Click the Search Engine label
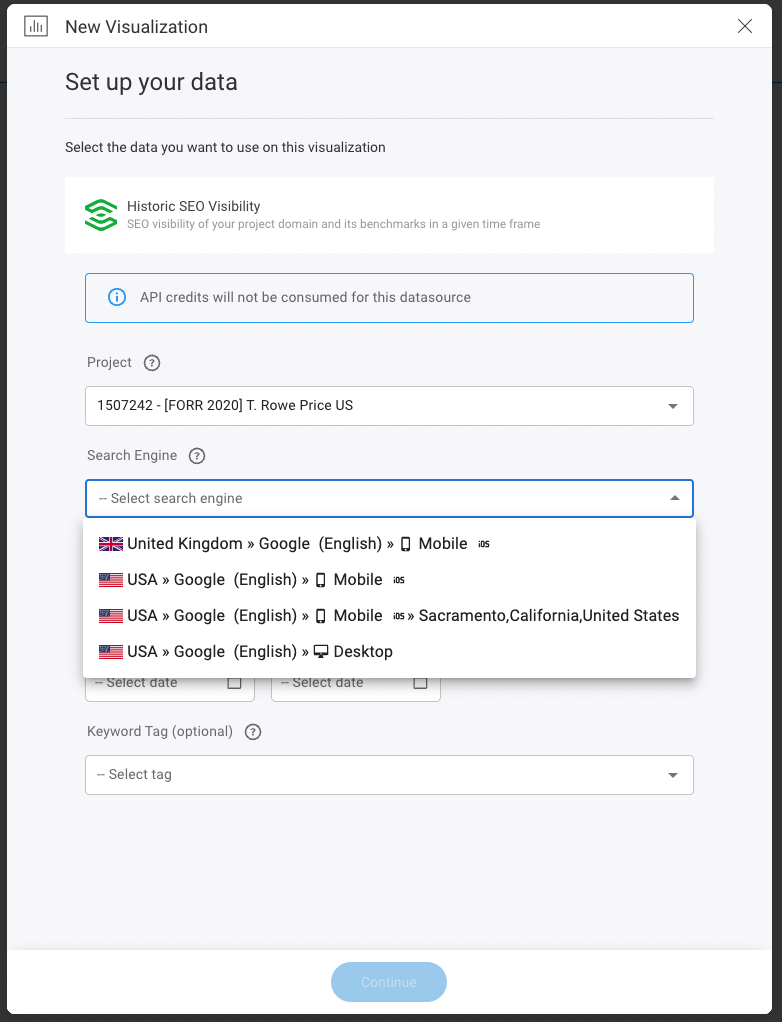 (x=132, y=456)
